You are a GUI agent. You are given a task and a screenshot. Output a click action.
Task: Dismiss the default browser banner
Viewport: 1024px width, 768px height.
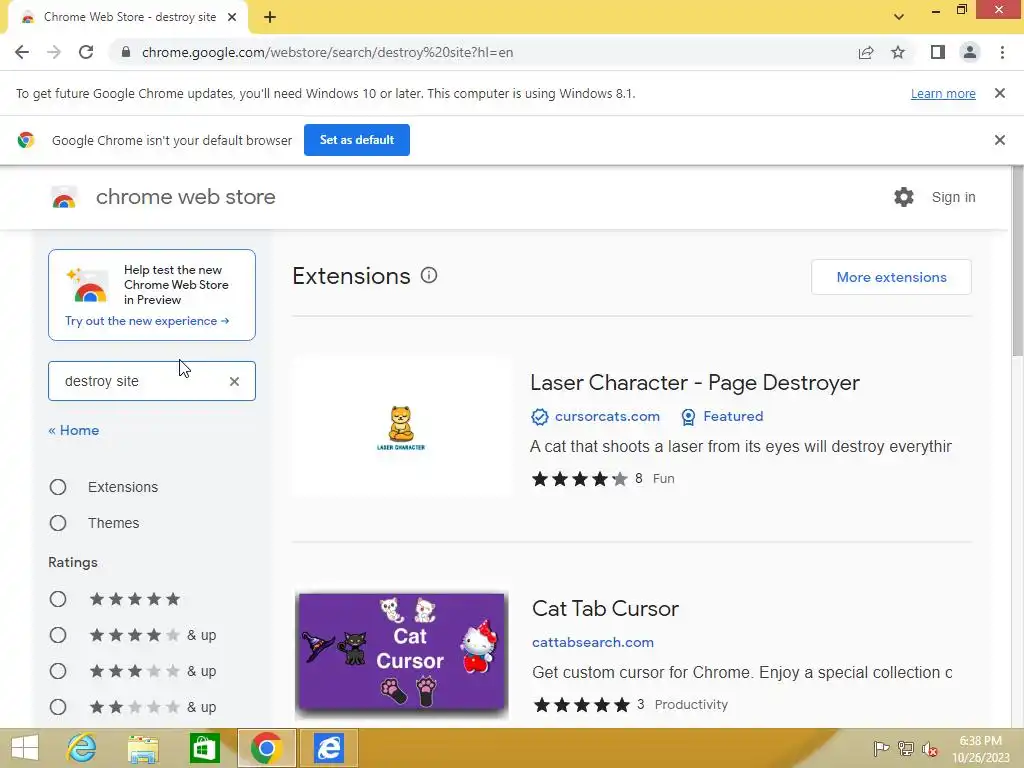tap(1000, 140)
